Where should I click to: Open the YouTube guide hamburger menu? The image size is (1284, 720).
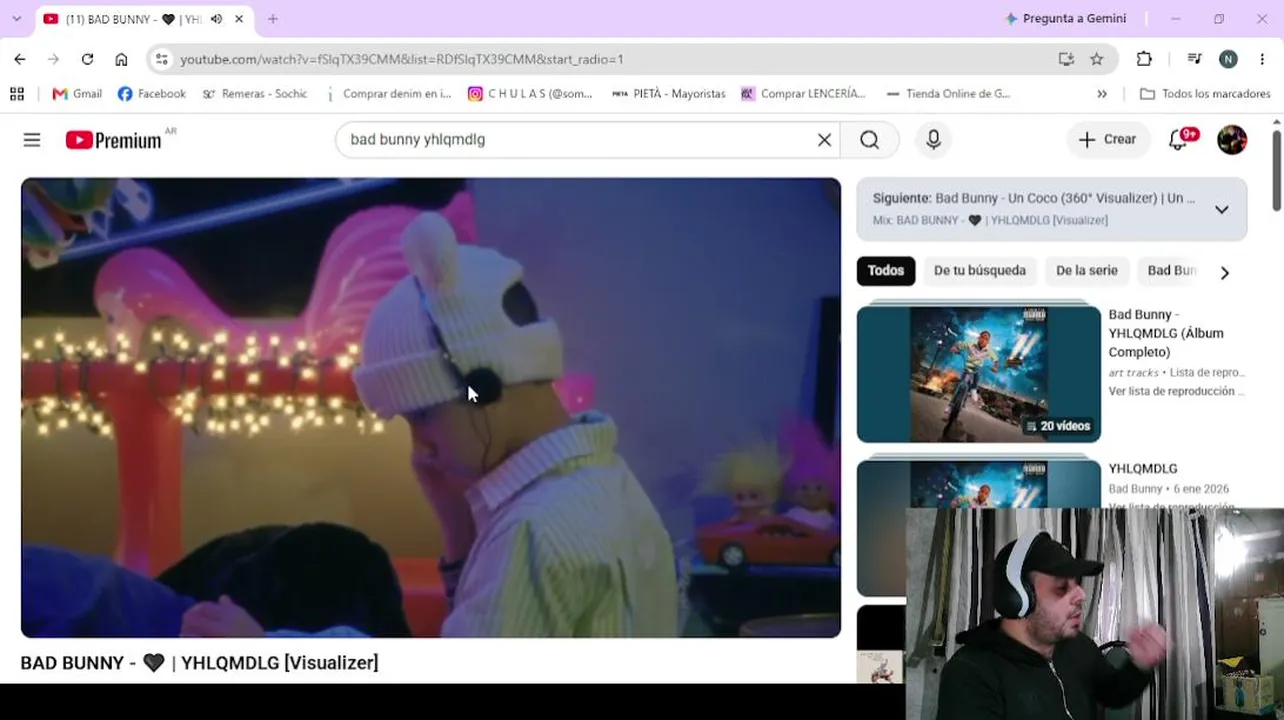[x=32, y=140]
